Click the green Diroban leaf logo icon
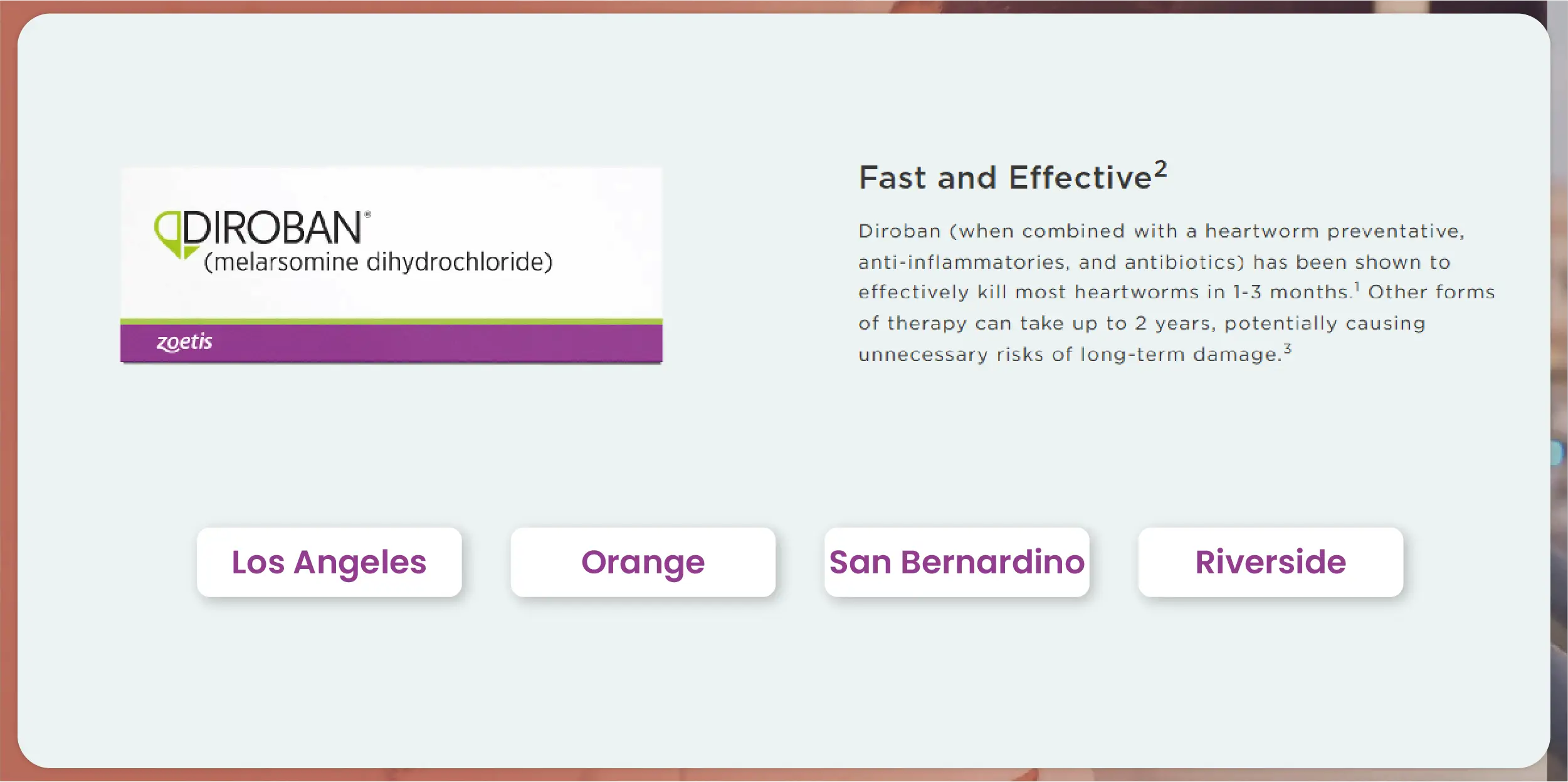The height and width of the screenshot is (782, 1568). pos(168,234)
